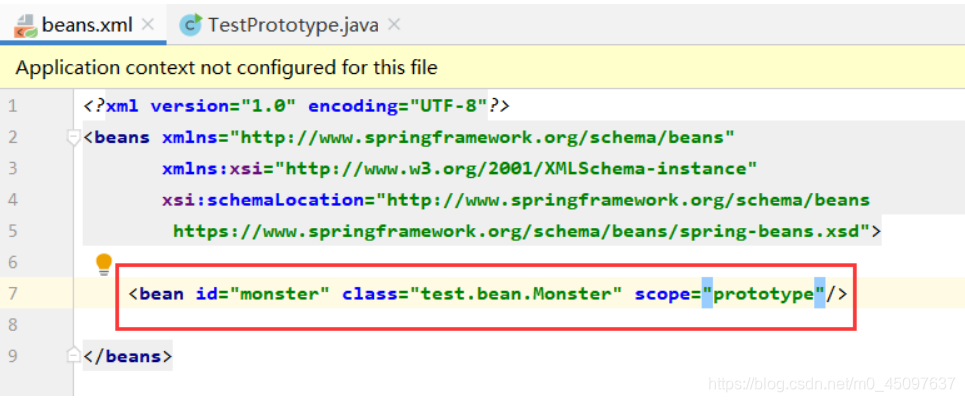Click the yellow lightbulb intention icon

coord(104,264)
